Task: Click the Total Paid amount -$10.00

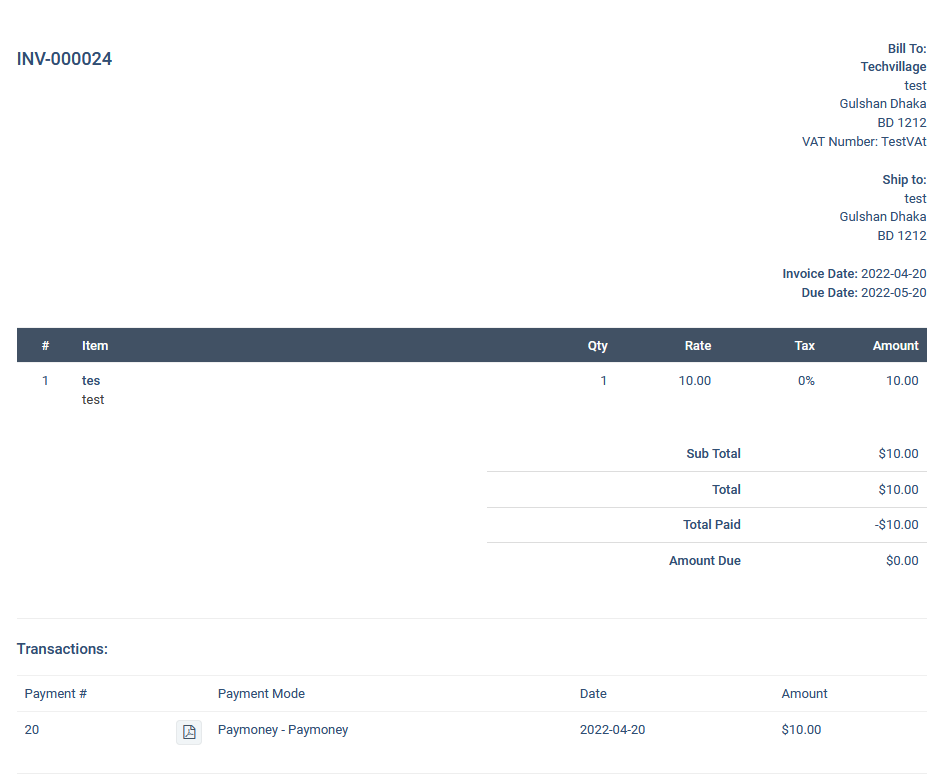Action: click(896, 525)
